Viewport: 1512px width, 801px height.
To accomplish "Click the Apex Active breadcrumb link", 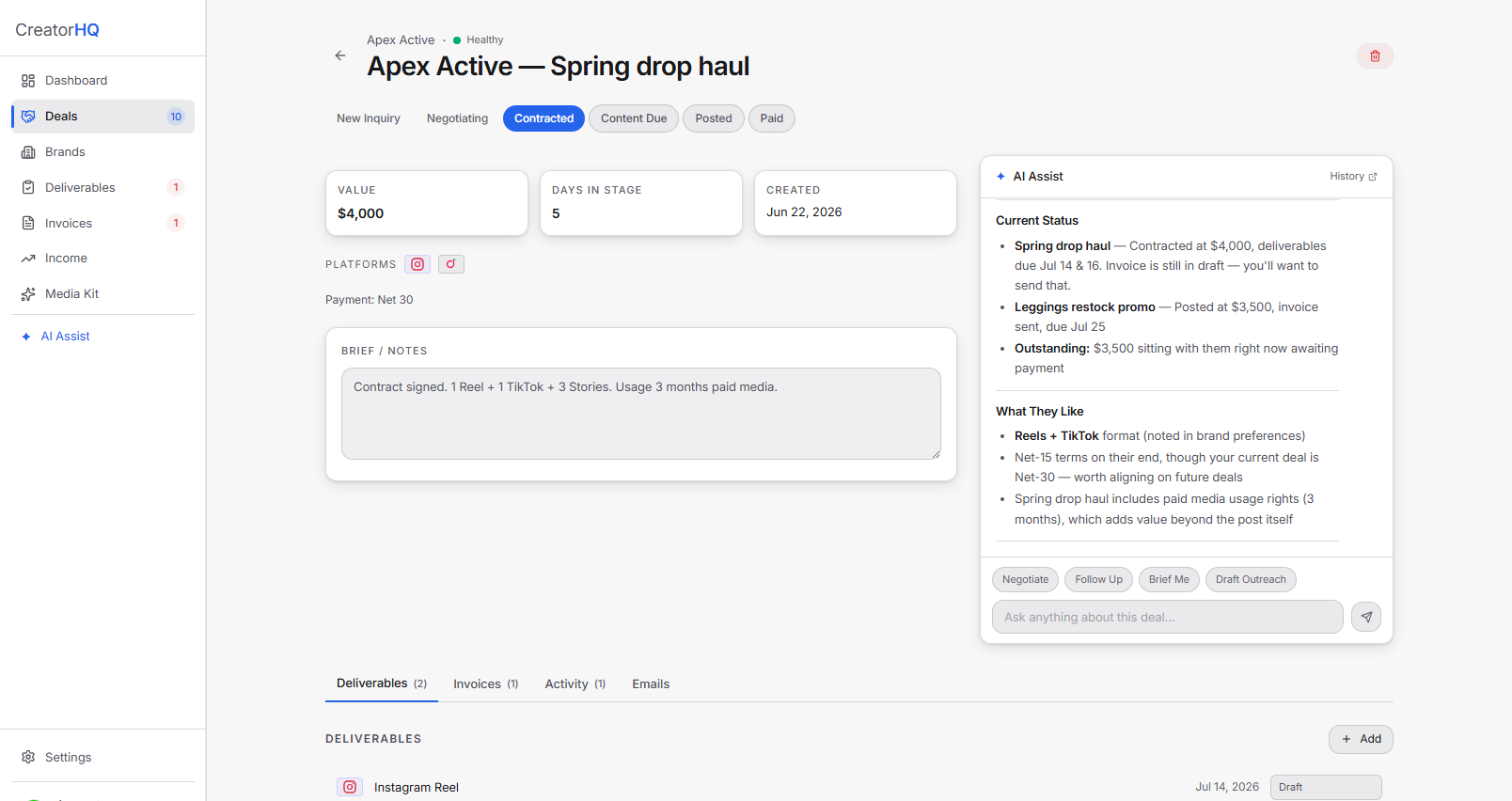I will coord(401,39).
